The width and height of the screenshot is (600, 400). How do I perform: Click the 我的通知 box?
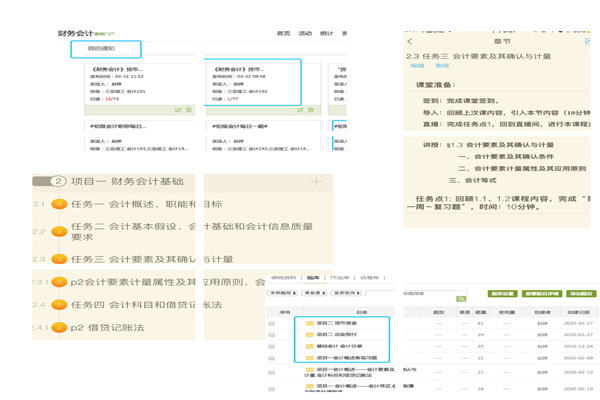[105, 48]
